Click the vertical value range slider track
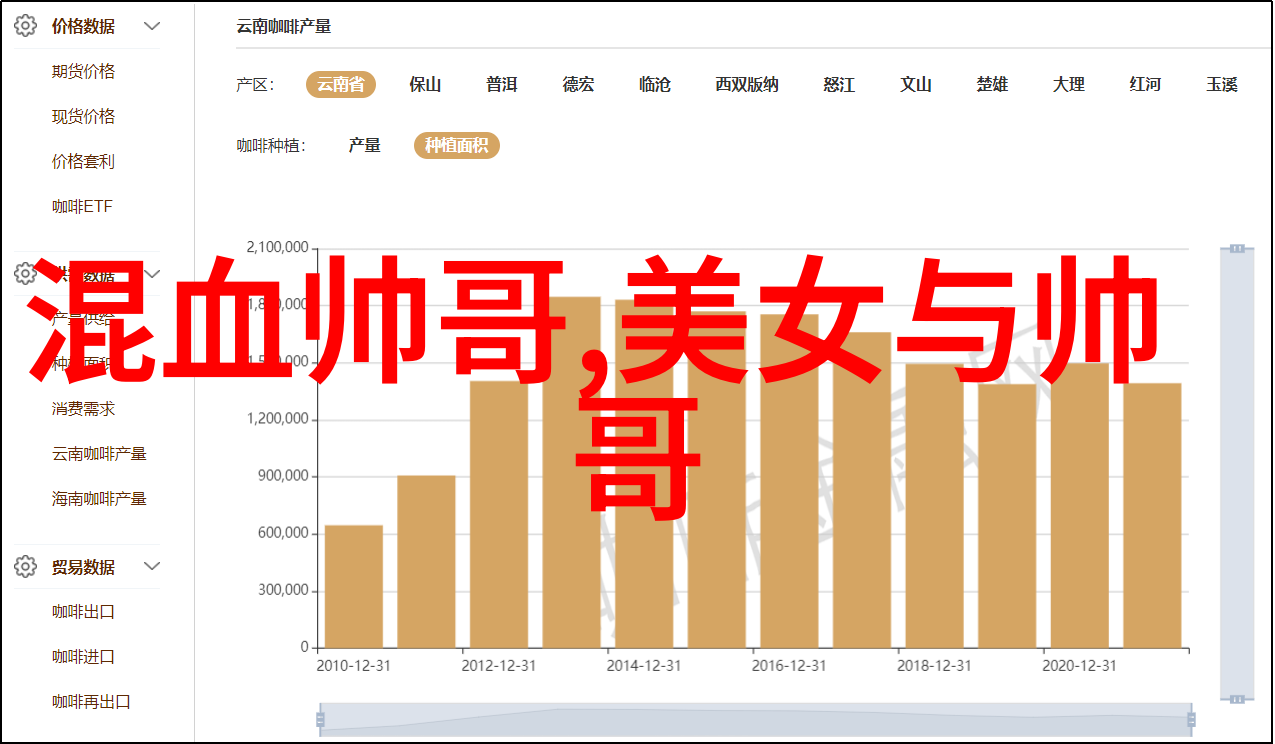This screenshot has width=1275, height=744. pos(1237,472)
